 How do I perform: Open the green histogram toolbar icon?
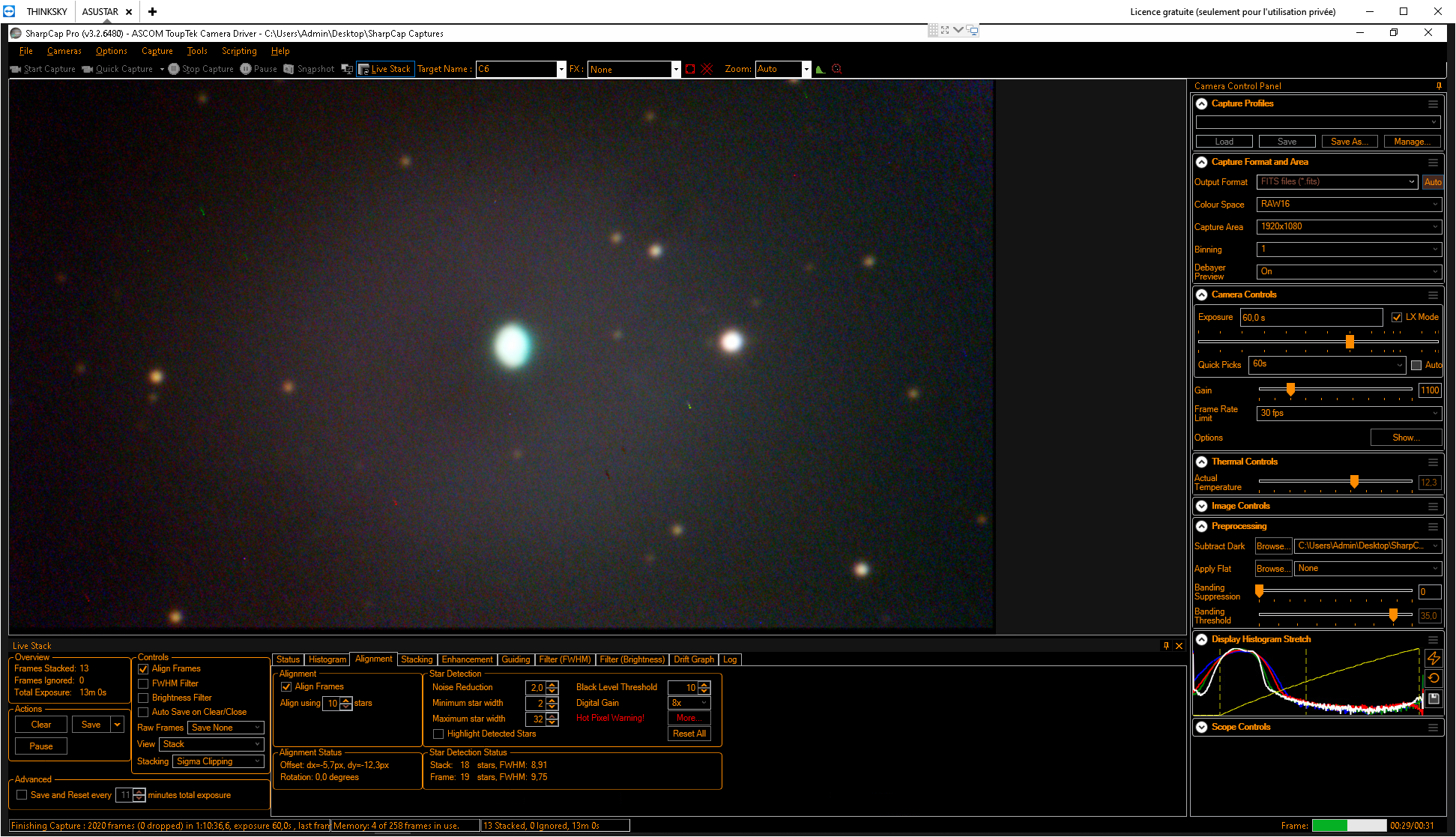(821, 69)
